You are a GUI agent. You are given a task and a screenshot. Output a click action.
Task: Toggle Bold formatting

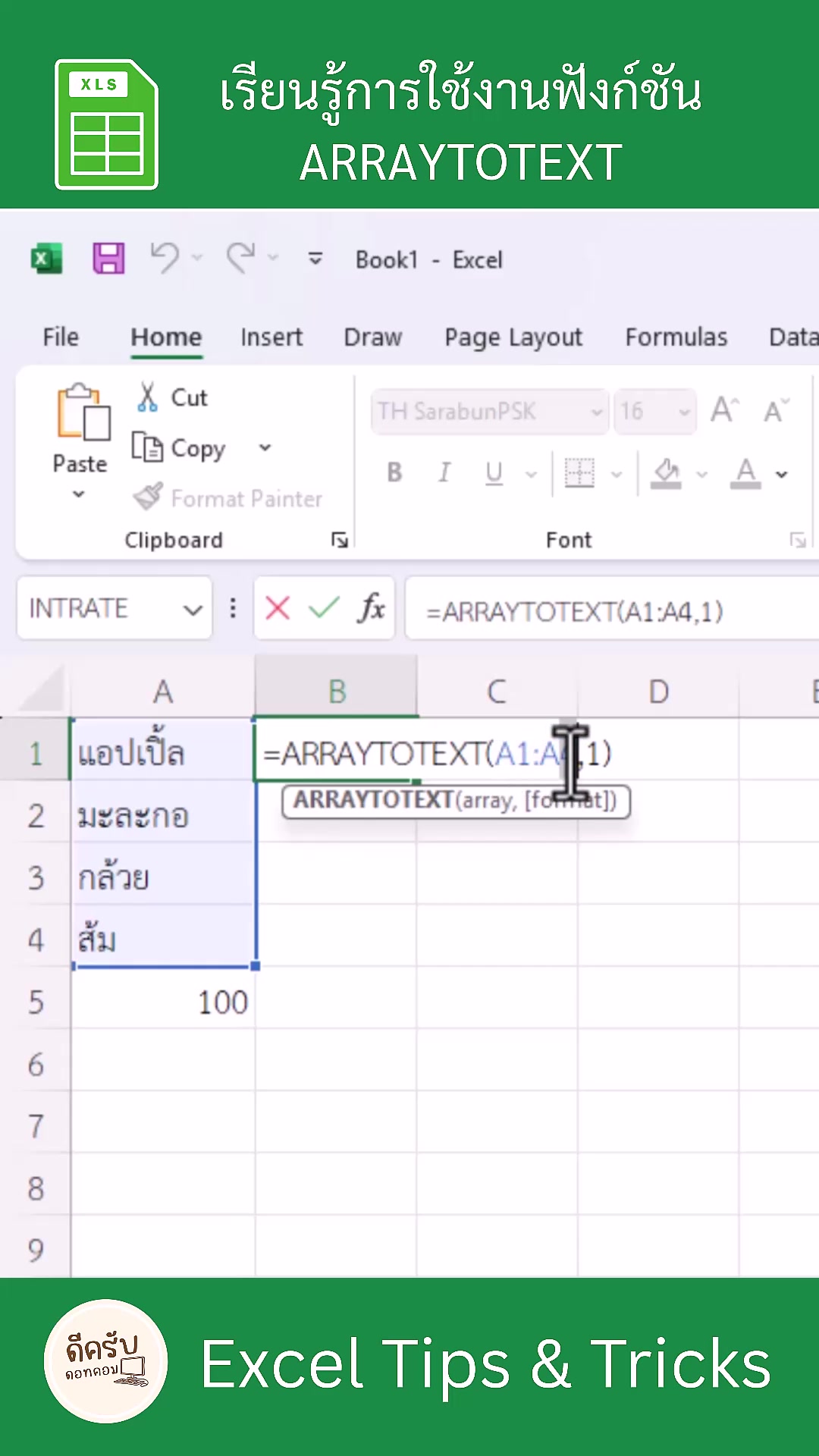(394, 473)
